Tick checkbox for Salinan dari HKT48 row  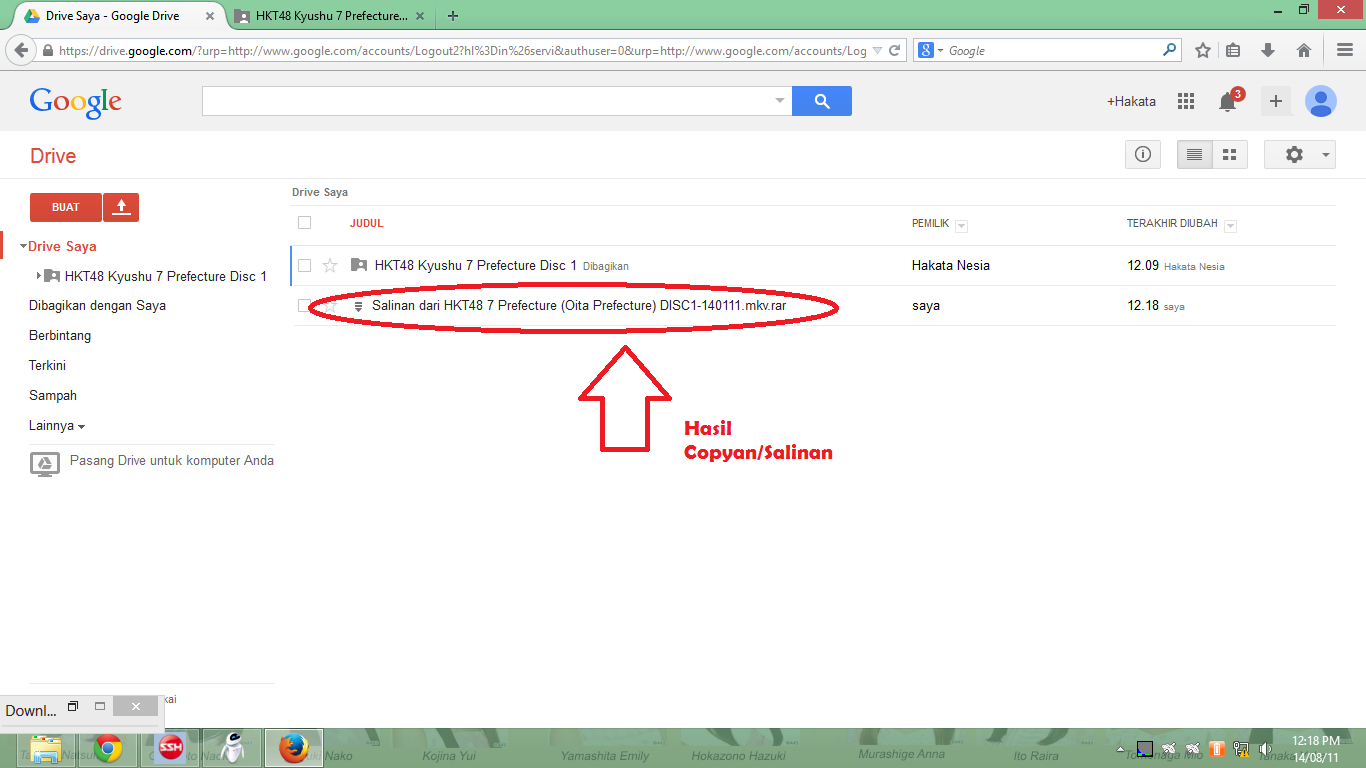304,306
